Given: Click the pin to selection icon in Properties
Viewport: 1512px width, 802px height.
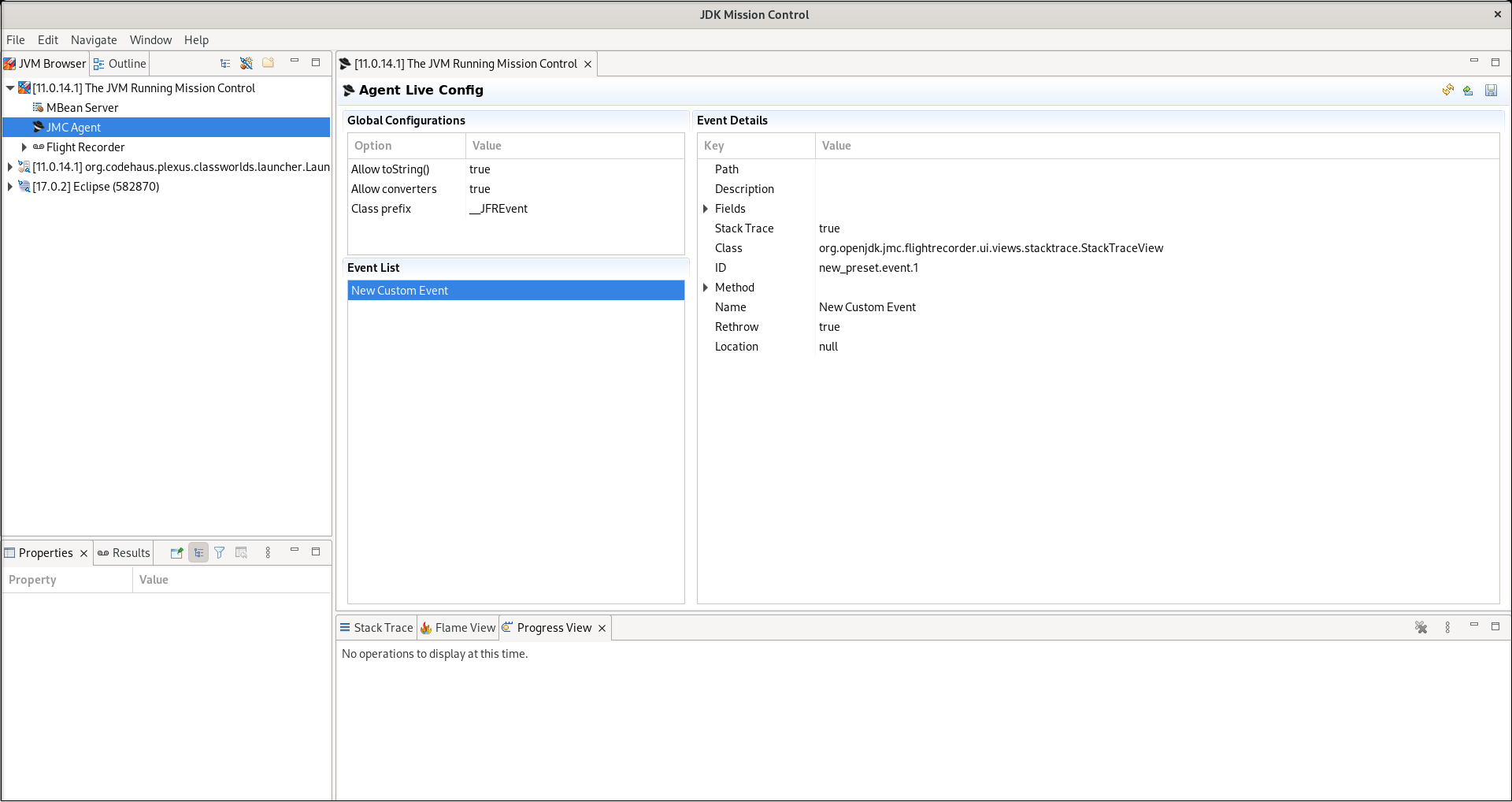Looking at the screenshot, I should coord(176,553).
